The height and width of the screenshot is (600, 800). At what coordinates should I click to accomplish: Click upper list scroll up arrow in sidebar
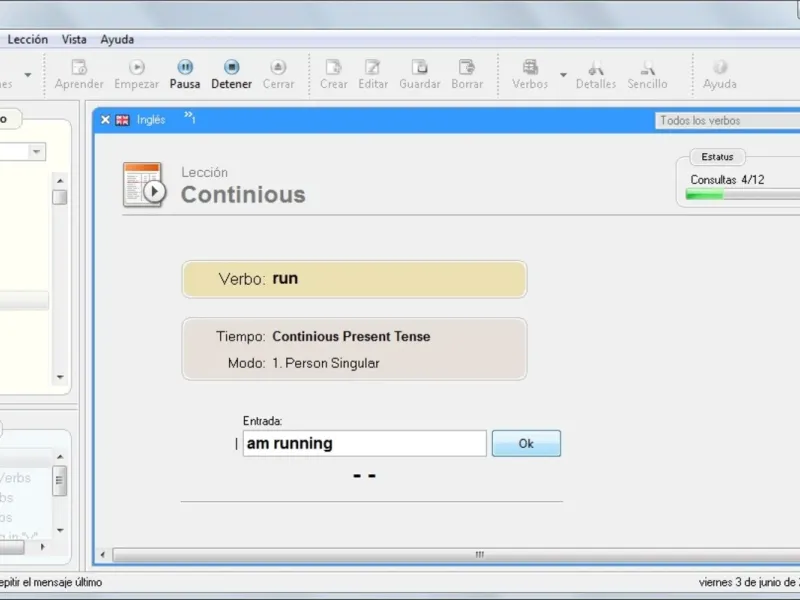[60, 181]
